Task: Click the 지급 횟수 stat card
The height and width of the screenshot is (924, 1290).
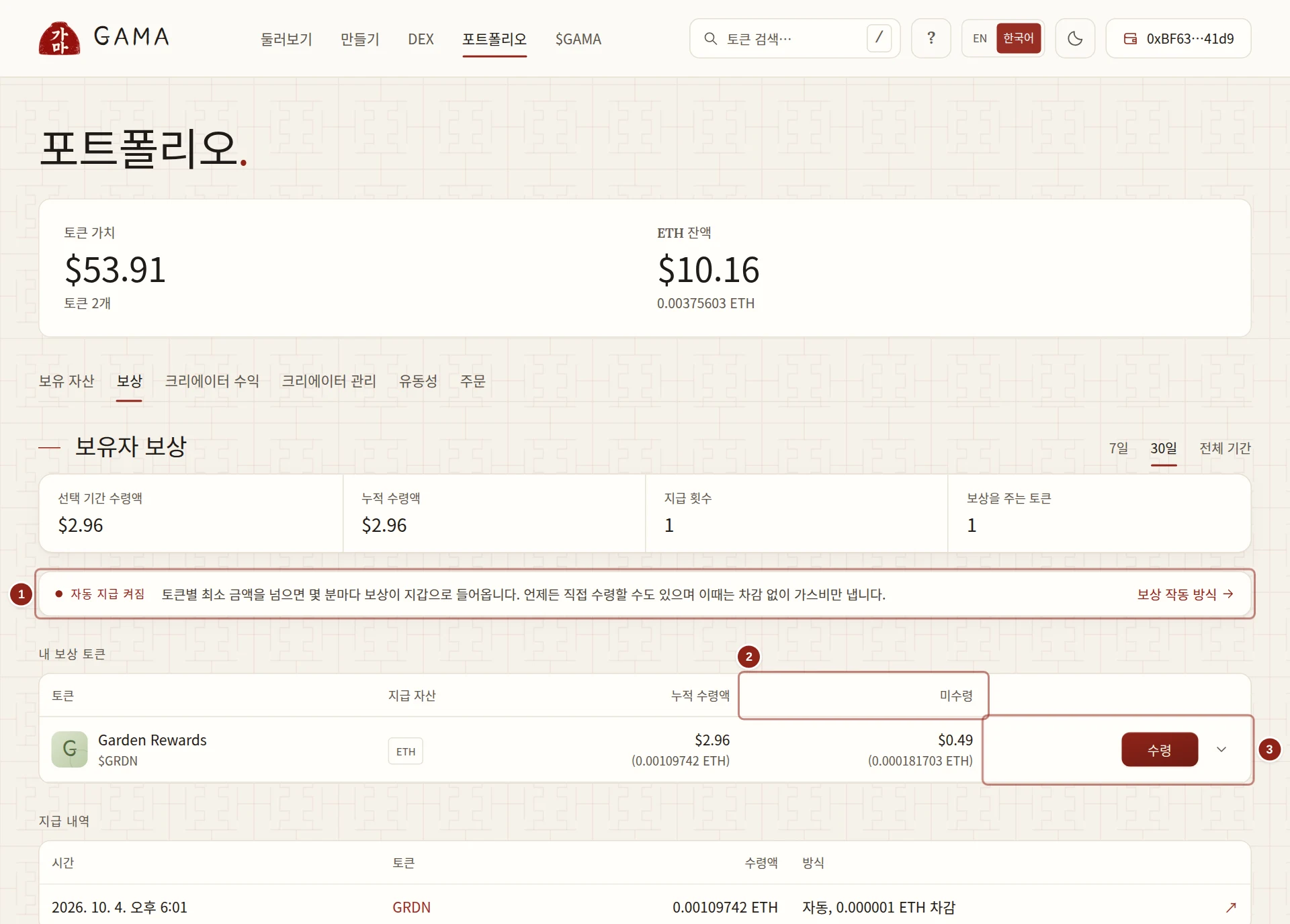Action: pyautogui.click(x=796, y=514)
